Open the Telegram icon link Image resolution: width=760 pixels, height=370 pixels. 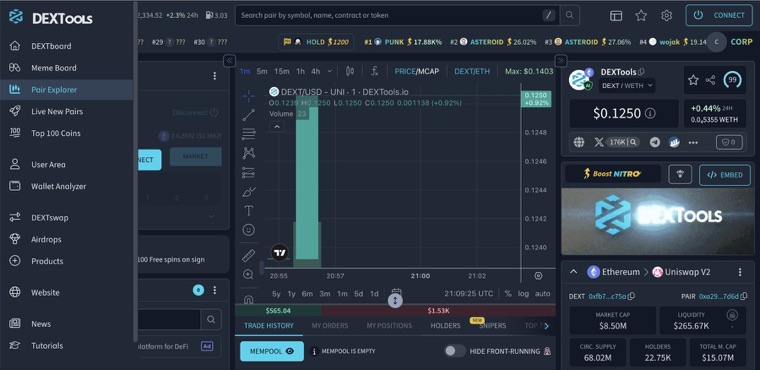click(655, 142)
